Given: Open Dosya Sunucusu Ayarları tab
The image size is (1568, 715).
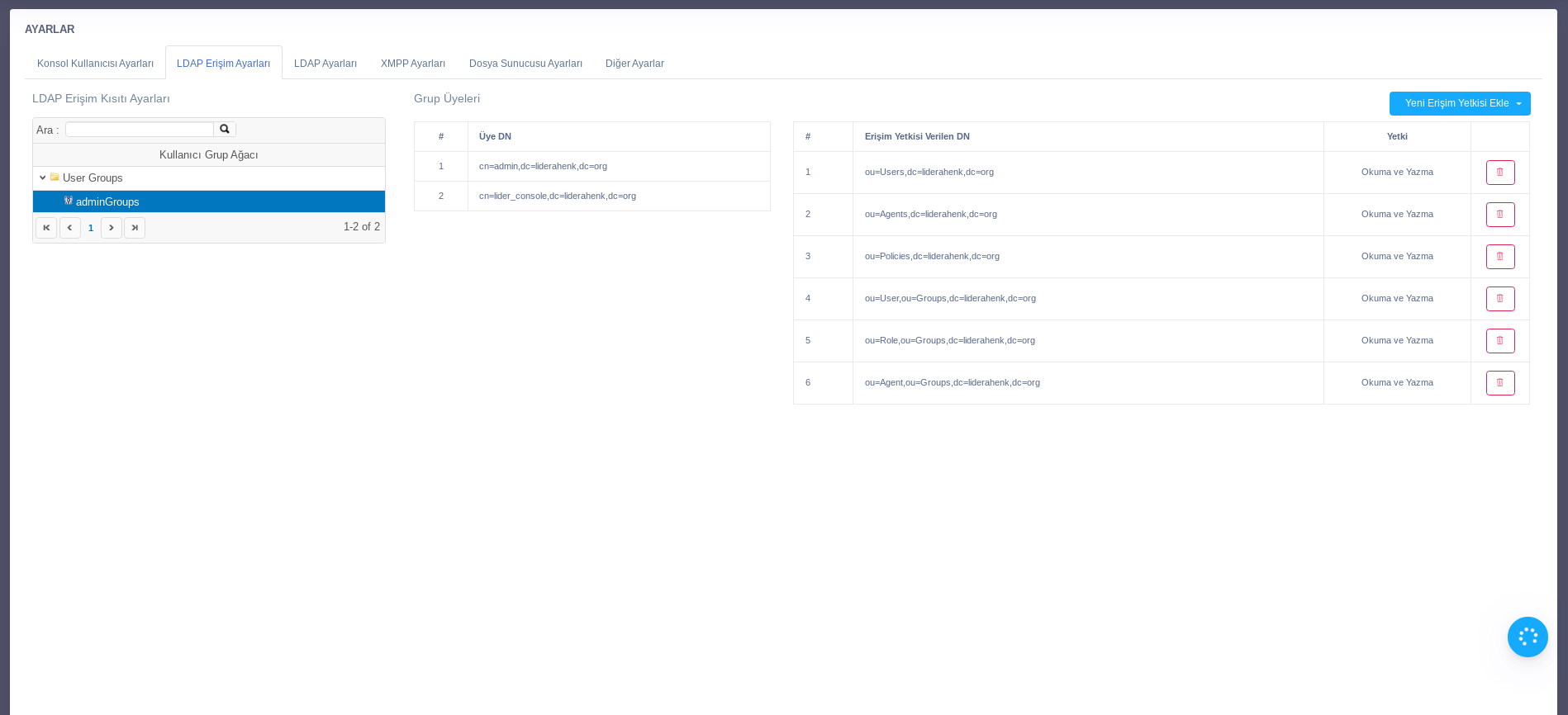Looking at the screenshot, I should pos(525,64).
